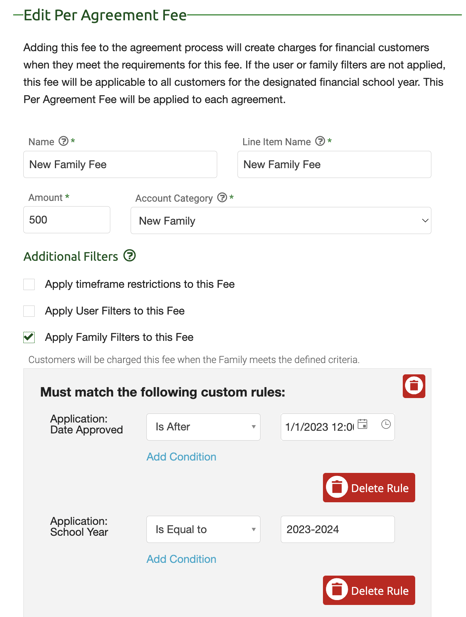
Task: Click Account Category help icon
Action: pyautogui.click(x=222, y=197)
